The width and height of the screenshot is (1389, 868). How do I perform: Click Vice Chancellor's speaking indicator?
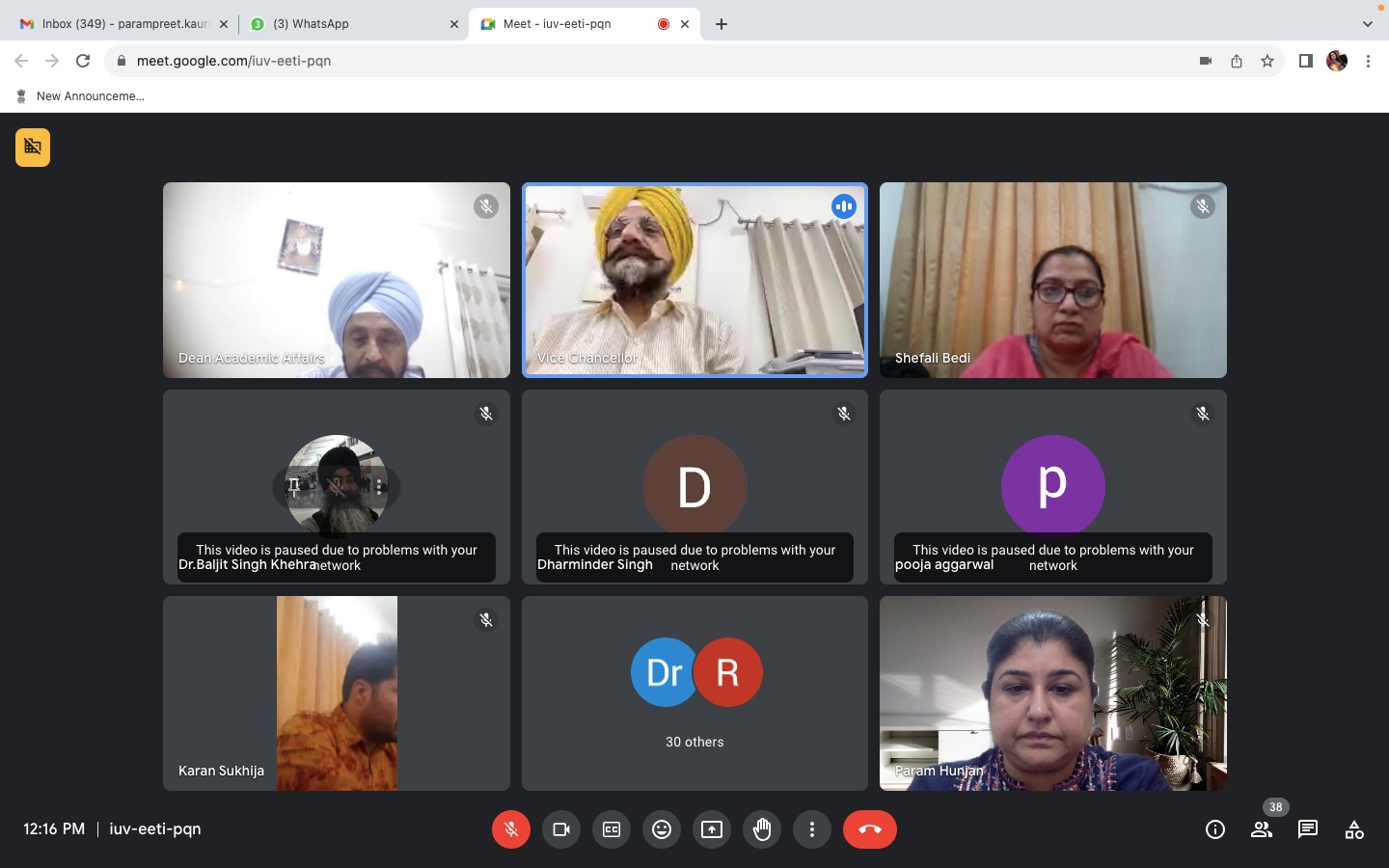pyautogui.click(x=844, y=206)
